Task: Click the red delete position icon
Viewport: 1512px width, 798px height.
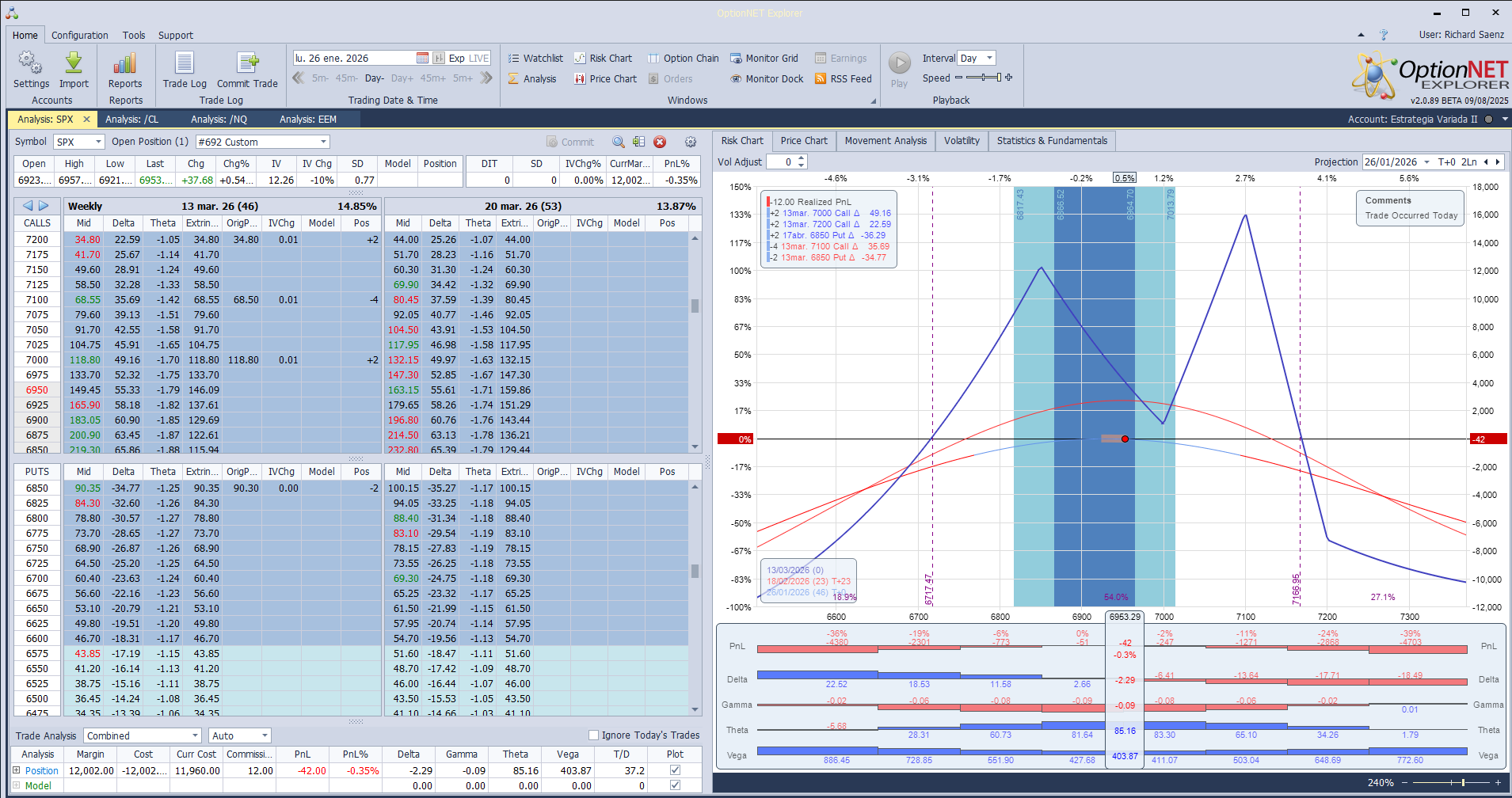Action: point(660,142)
